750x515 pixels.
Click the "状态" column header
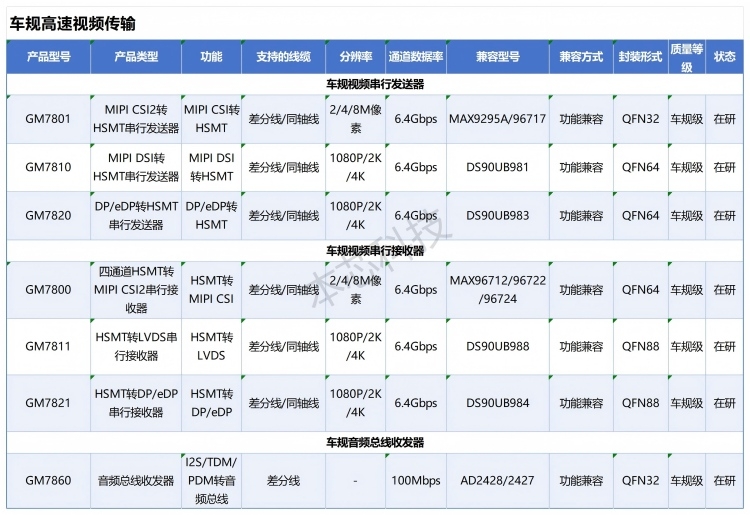724,57
